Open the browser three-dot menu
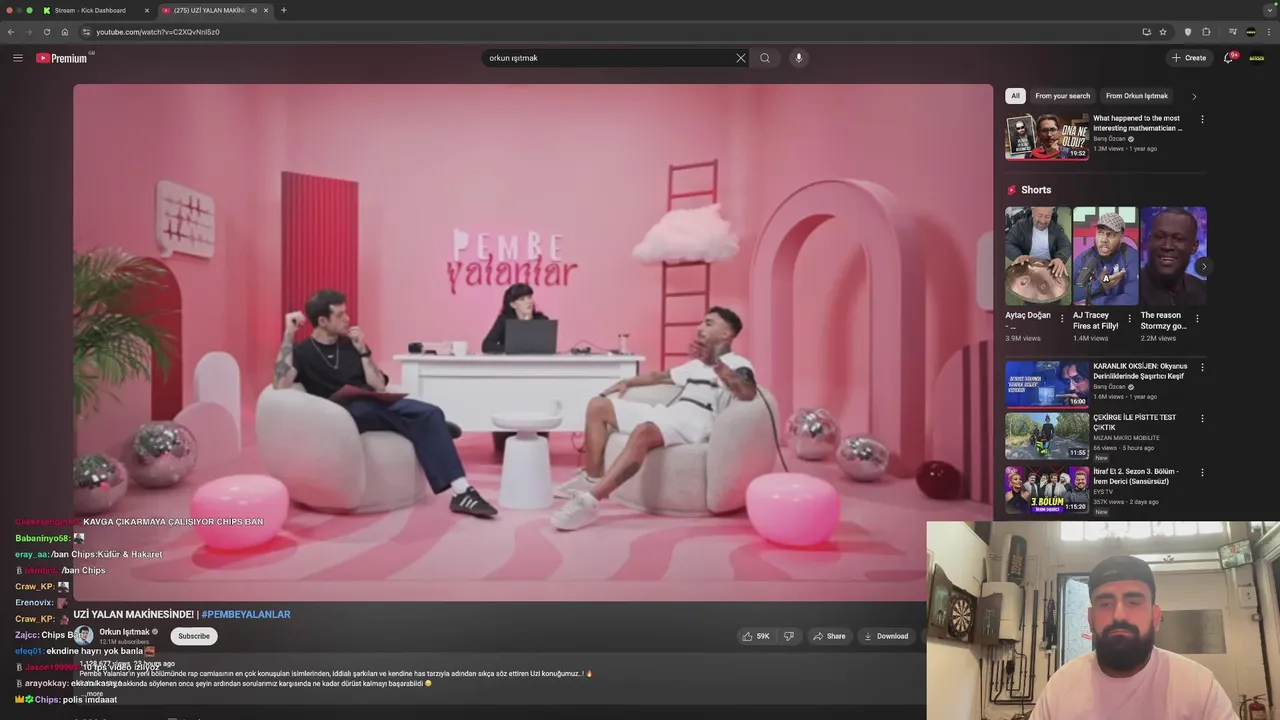Screen dimensions: 1280x720 pos(1269,32)
